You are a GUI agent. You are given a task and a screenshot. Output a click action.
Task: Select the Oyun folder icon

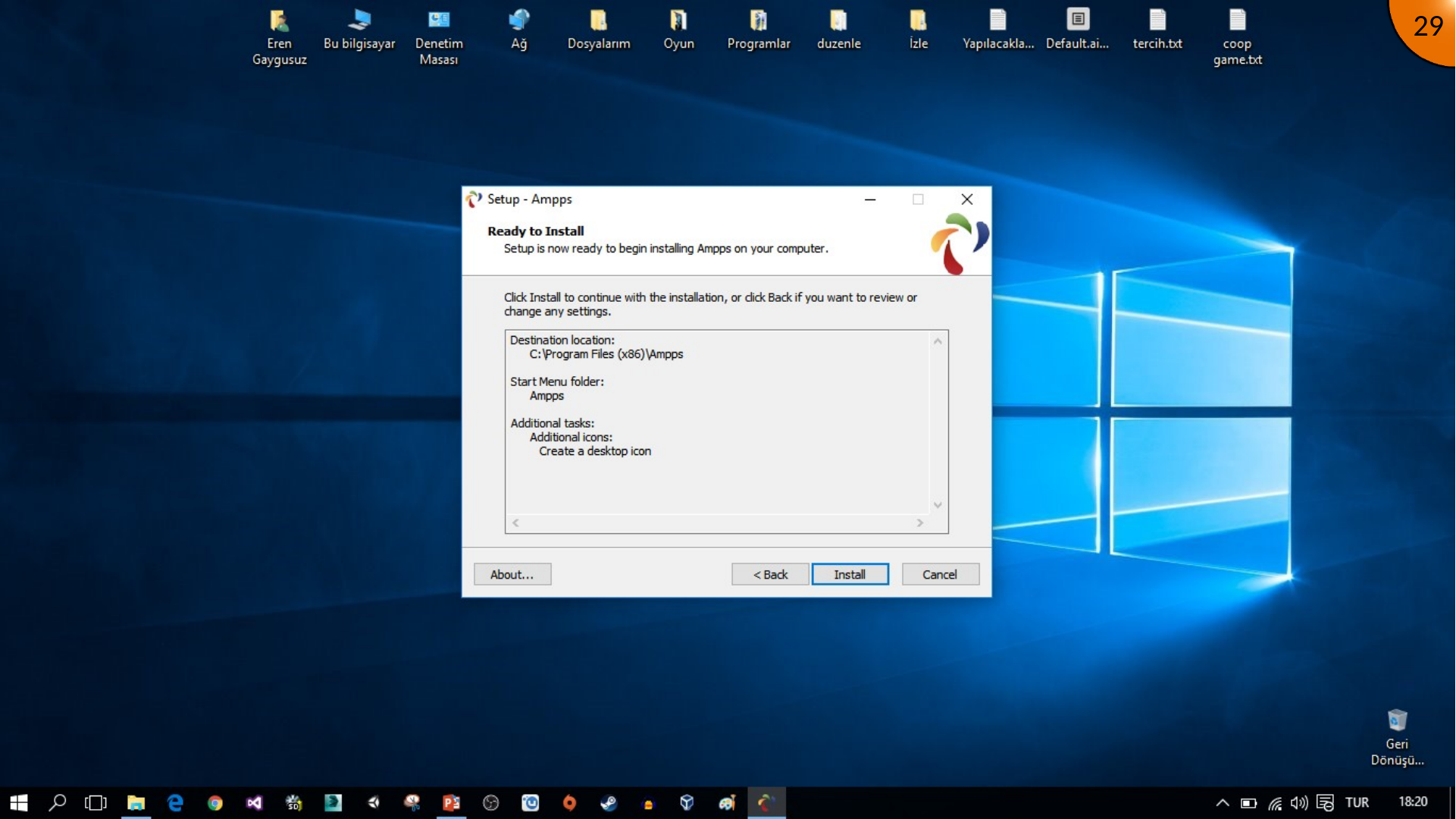[x=678, y=30]
